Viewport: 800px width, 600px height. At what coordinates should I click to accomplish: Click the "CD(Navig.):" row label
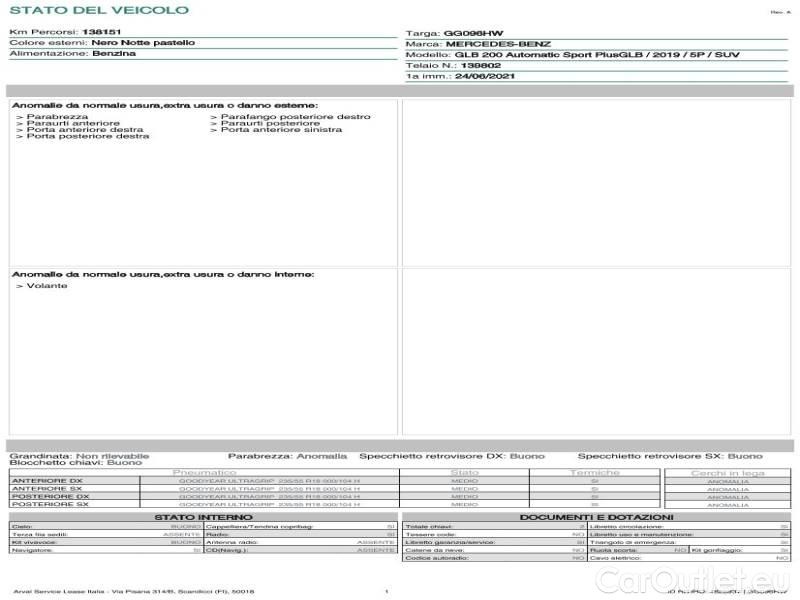[227, 551]
